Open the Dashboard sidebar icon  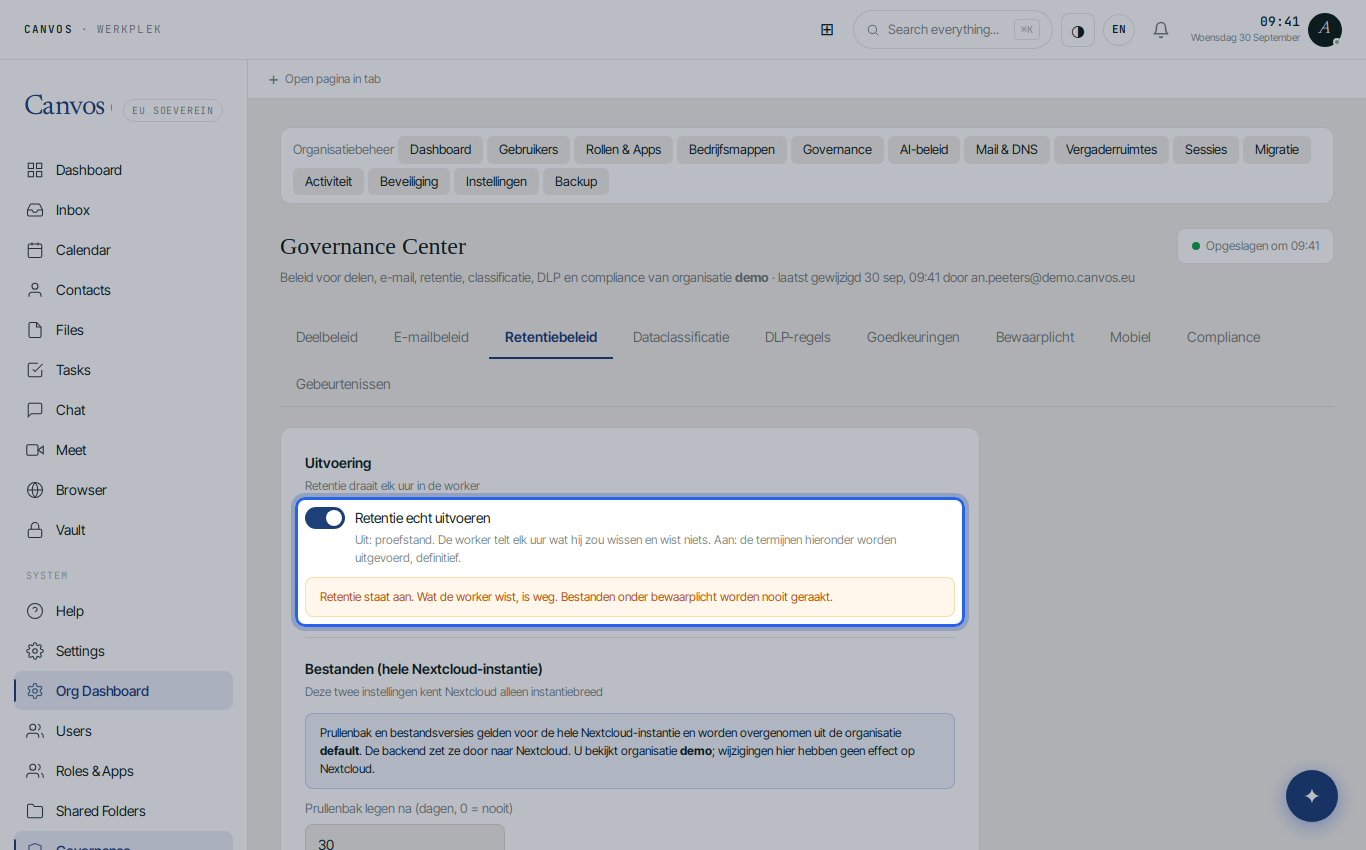[35, 170]
